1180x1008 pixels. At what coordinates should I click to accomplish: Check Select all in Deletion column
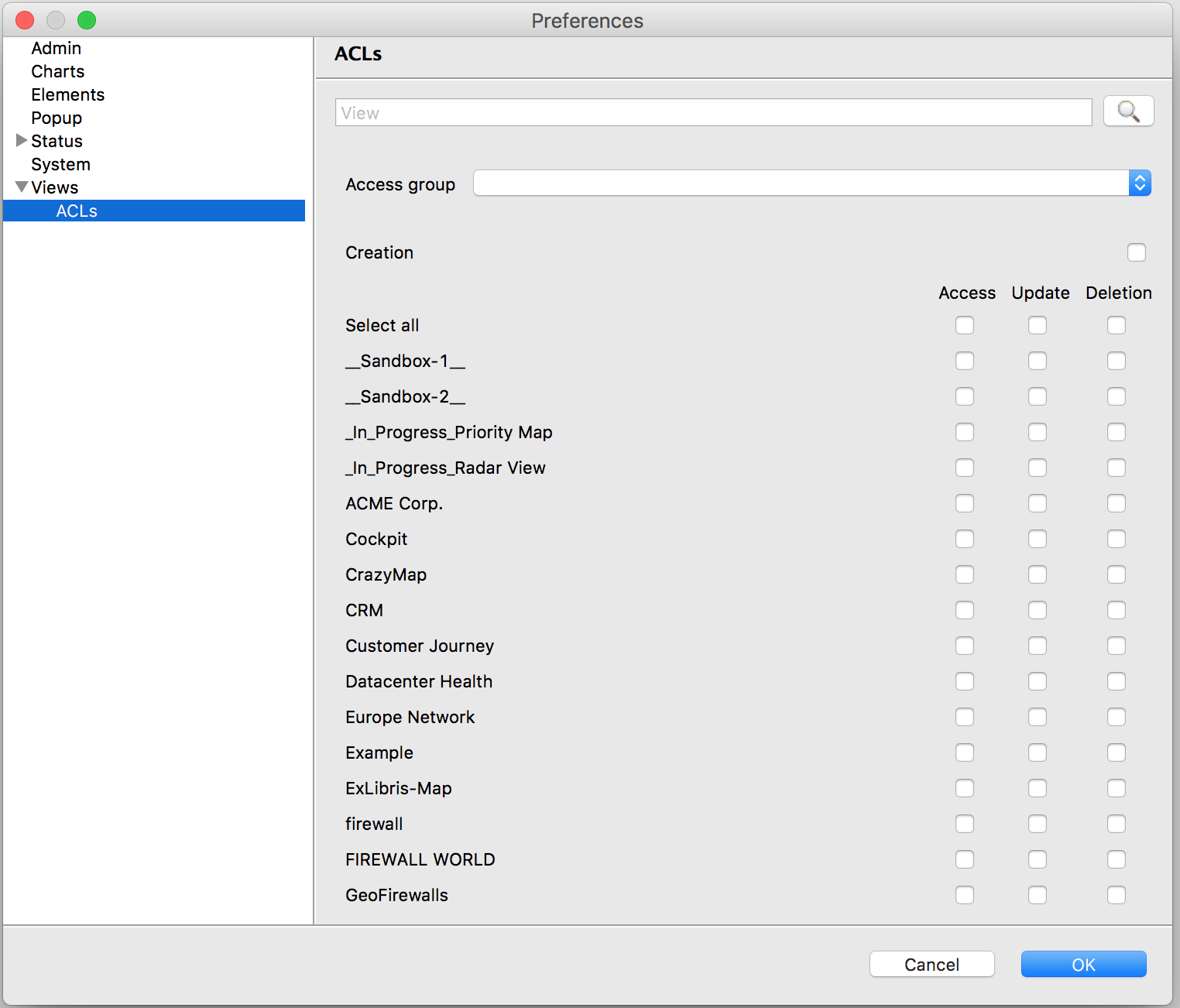1116,325
